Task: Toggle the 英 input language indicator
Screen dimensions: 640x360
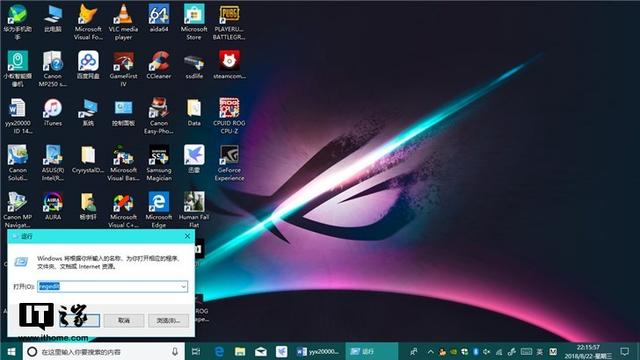Action: (540, 351)
